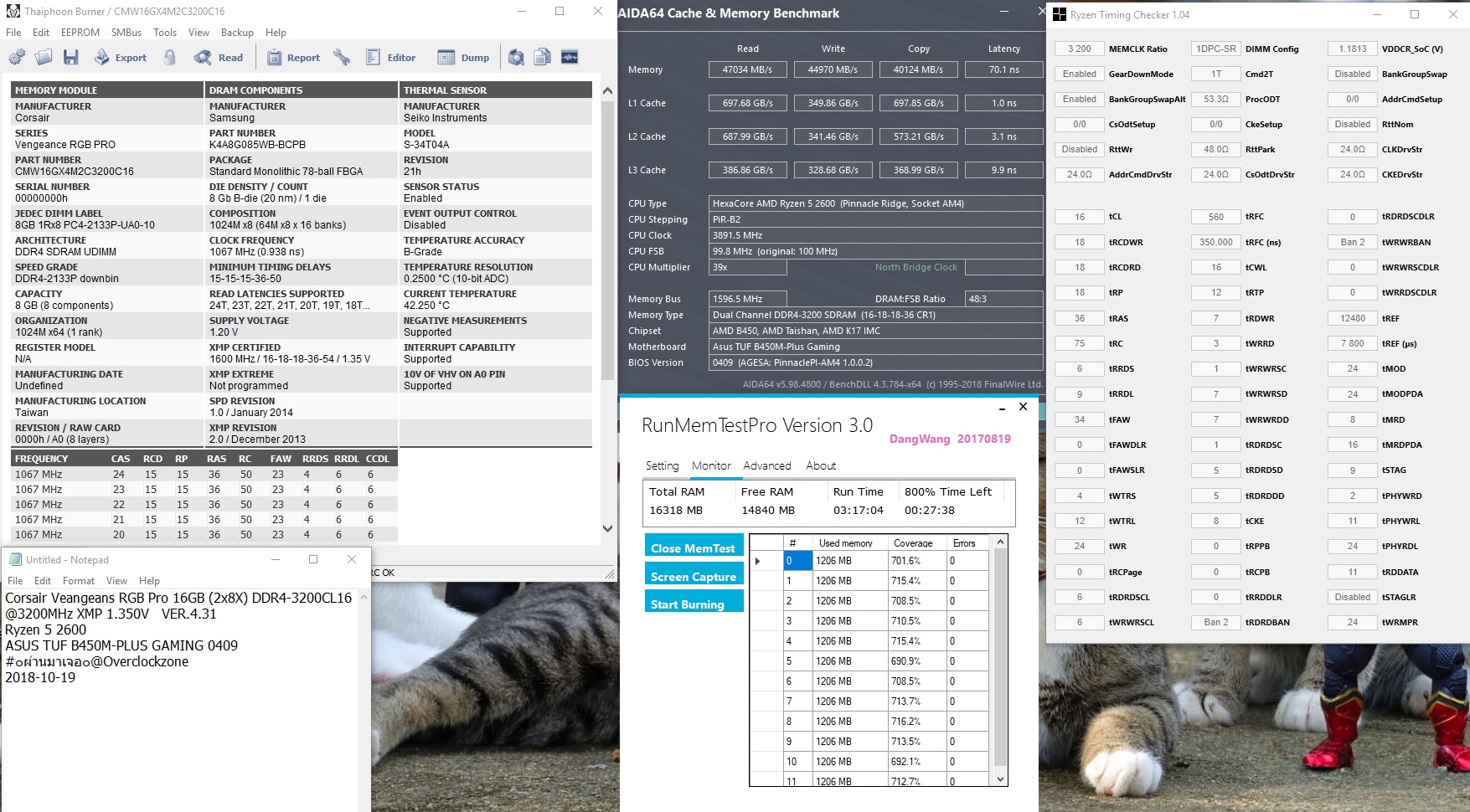Click the gears settings icon in Thaiphoon toolbar
This screenshot has height=812, width=1470.
click(17, 57)
